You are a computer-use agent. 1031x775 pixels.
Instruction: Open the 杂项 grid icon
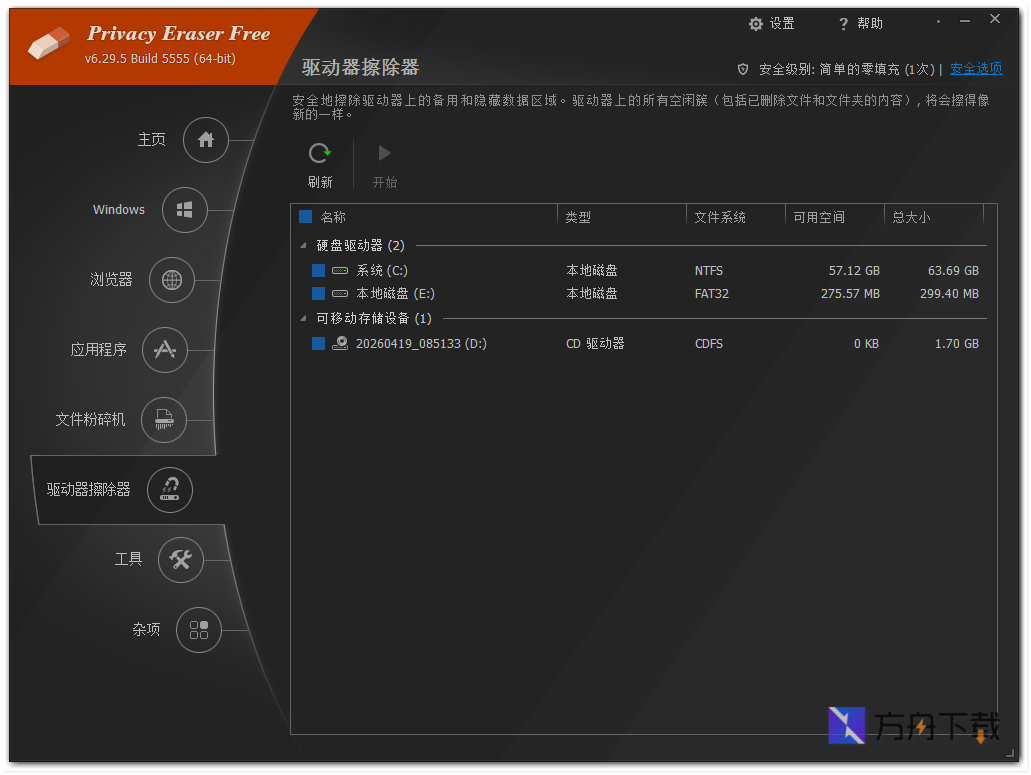[x=199, y=630]
